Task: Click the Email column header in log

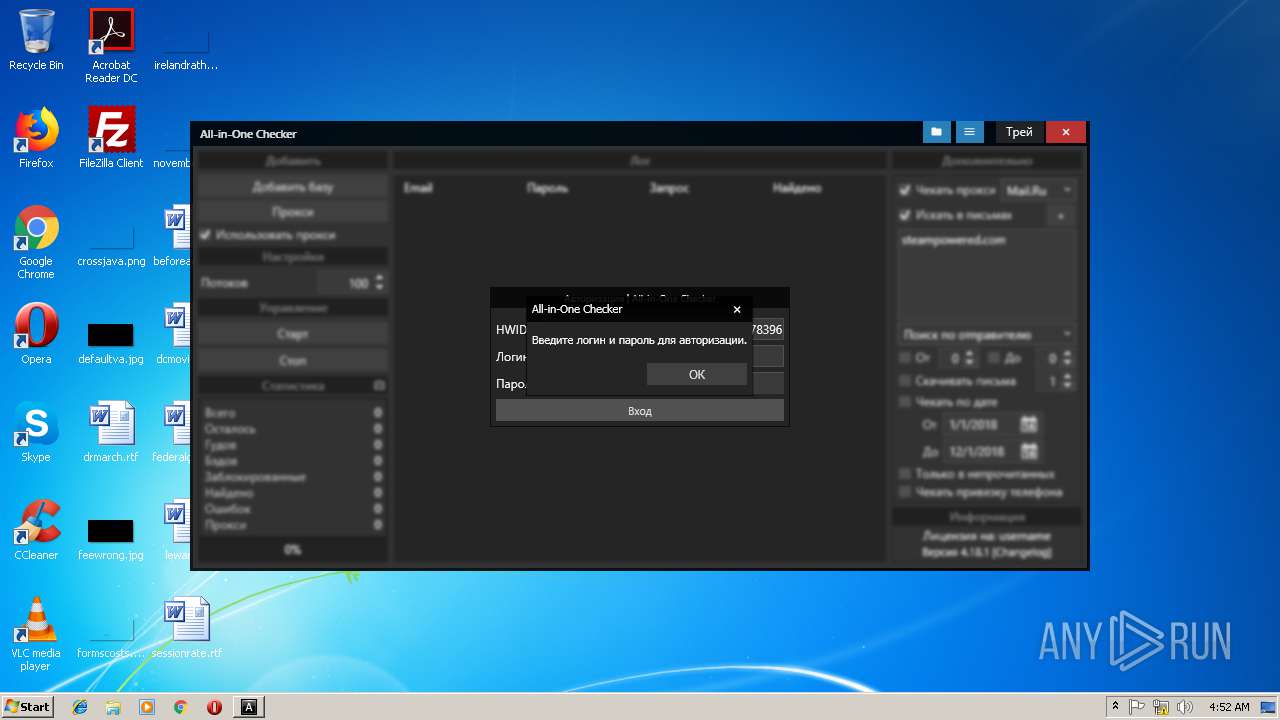Action: tap(418, 188)
